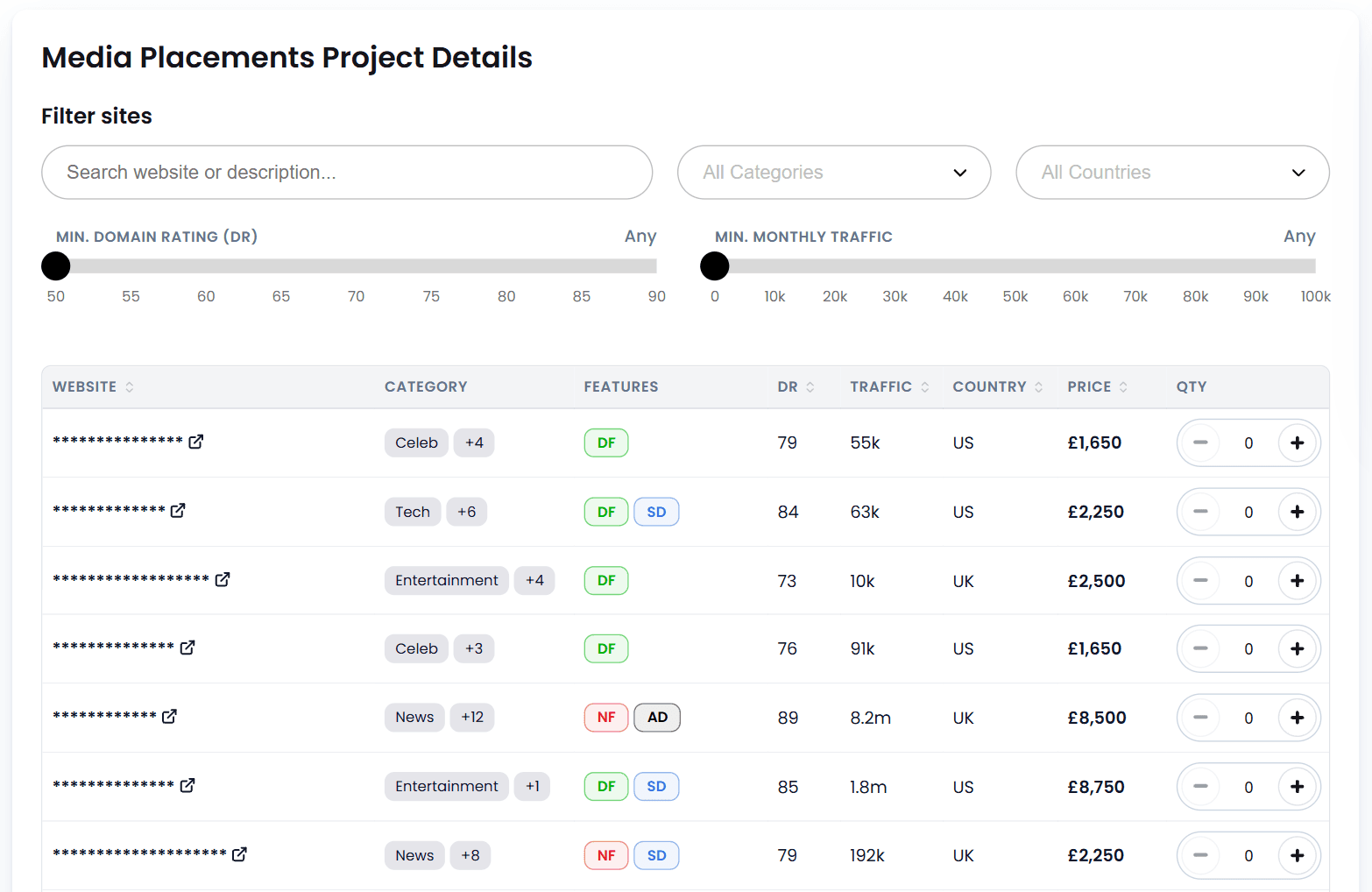Click the 8.2m traffic value
The image size is (1372, 892).
coord(870,718)
